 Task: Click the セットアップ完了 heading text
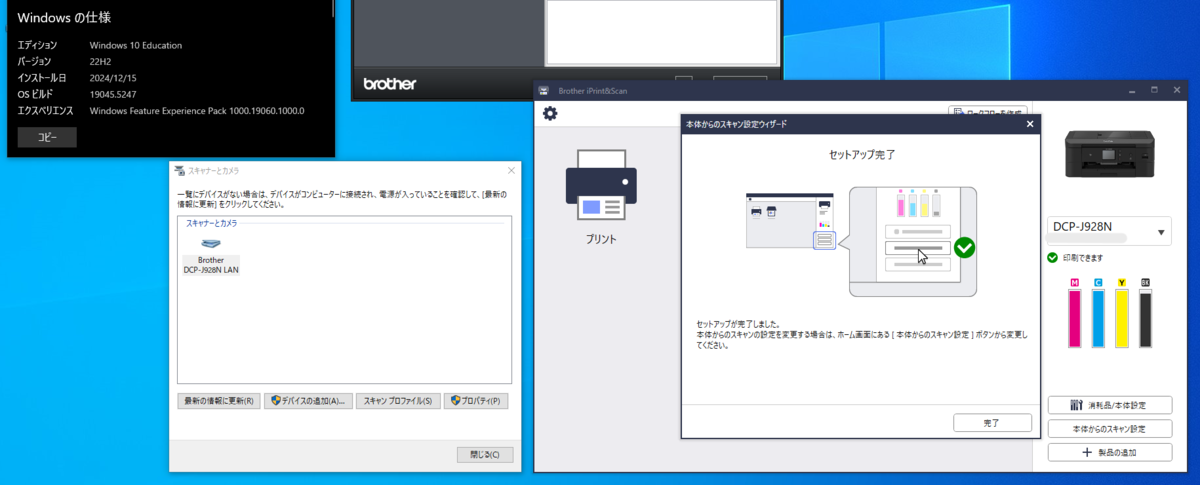tap(861, 155)
